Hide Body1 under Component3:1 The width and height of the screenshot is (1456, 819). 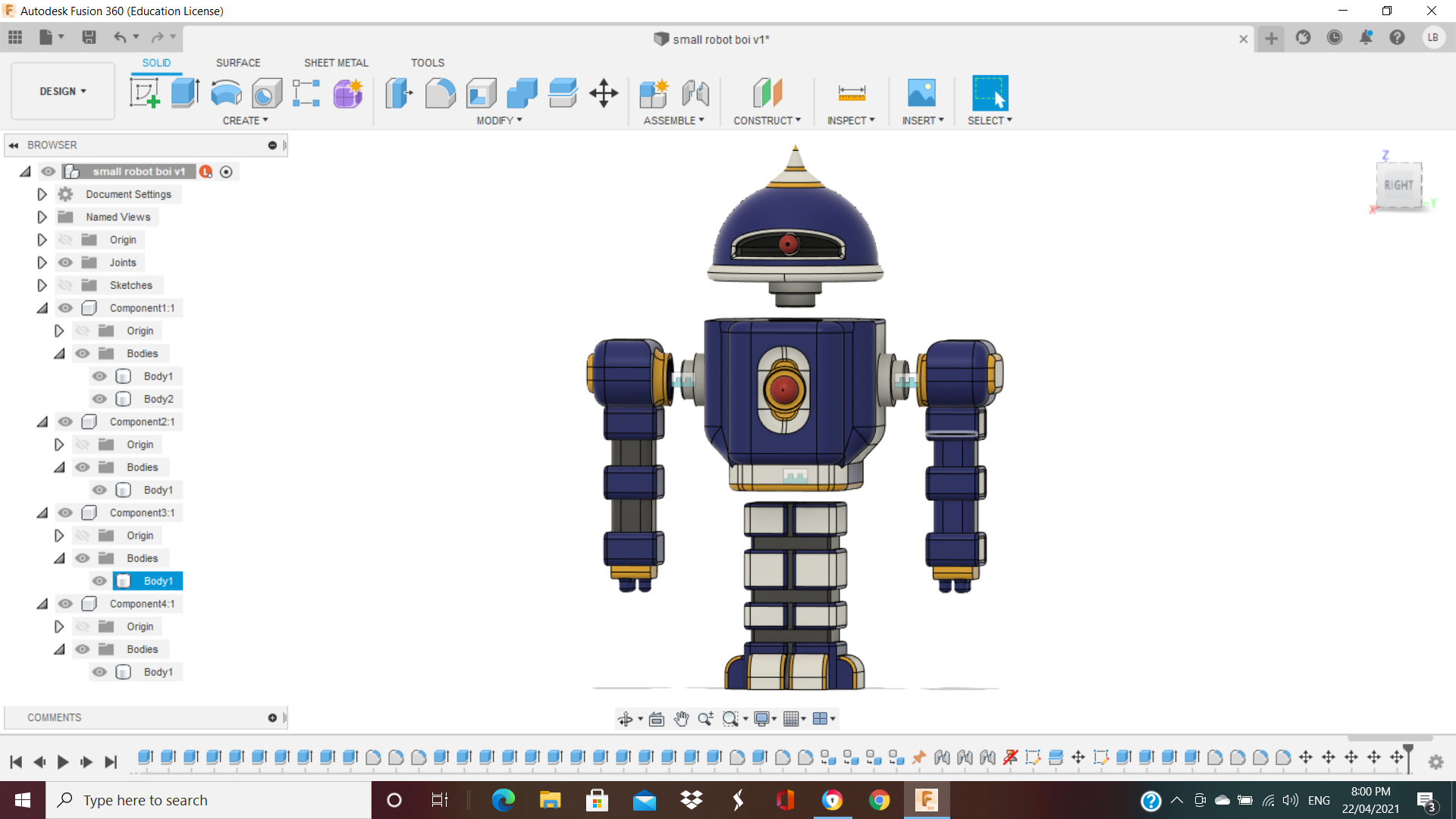99,581
